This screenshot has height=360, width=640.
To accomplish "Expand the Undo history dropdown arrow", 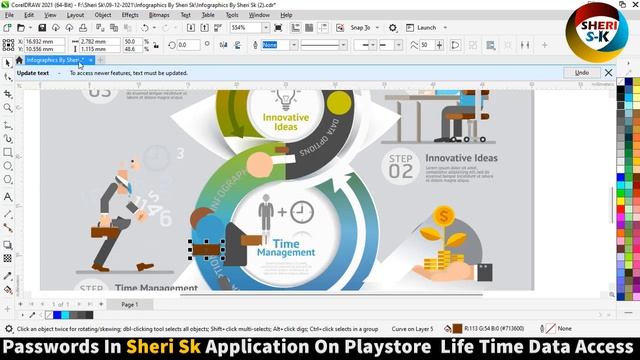I will pyautogui.click(x=154, y=28).
